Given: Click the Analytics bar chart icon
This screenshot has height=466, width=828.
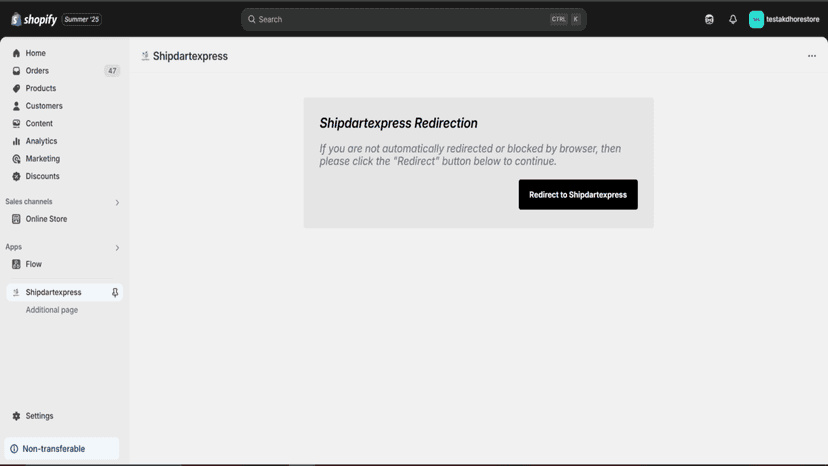Looking at the screenshot, I should point(16,141).
